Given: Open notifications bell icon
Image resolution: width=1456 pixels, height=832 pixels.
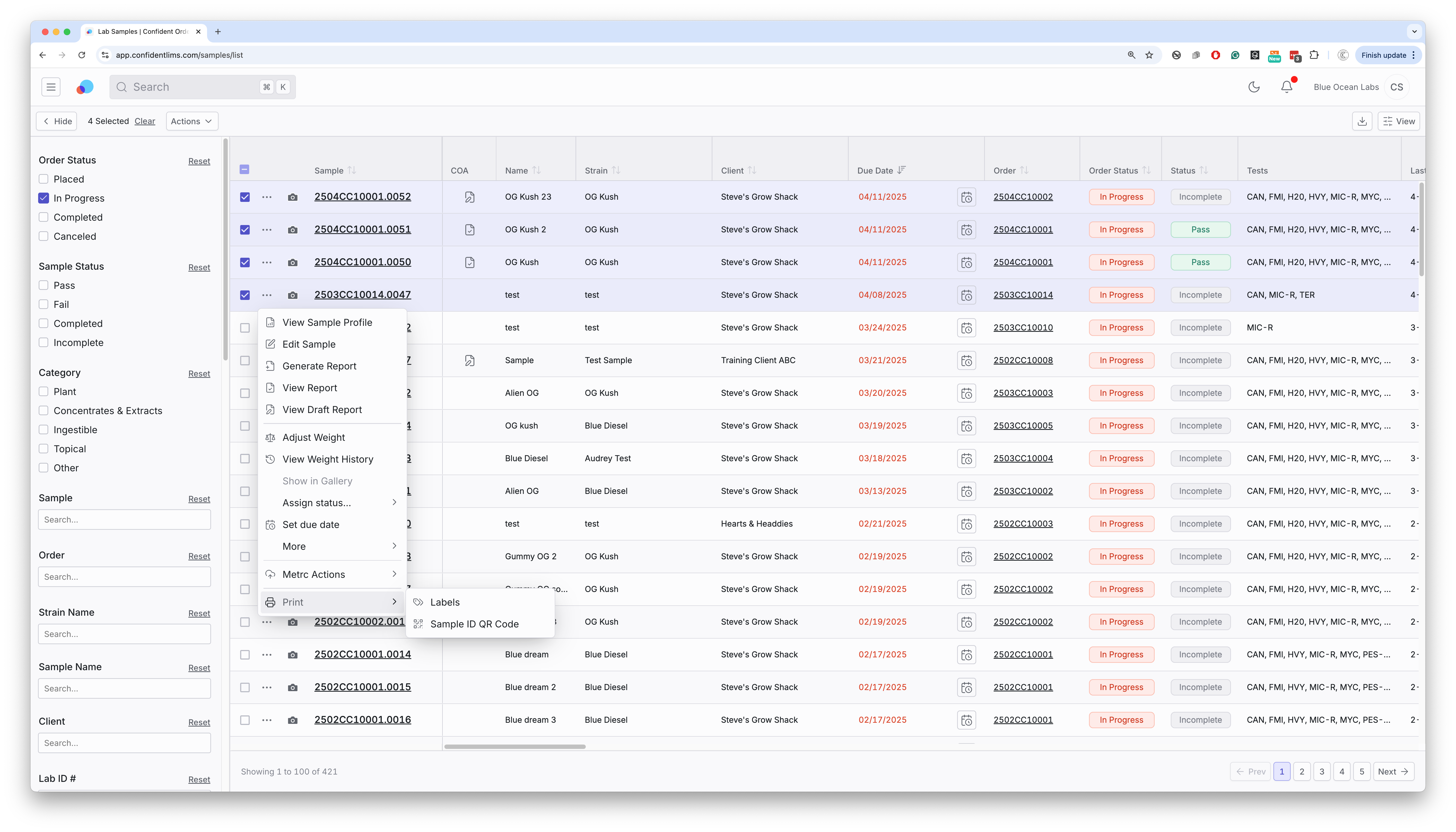Looking at the screenshot, I should [1286, 87].
